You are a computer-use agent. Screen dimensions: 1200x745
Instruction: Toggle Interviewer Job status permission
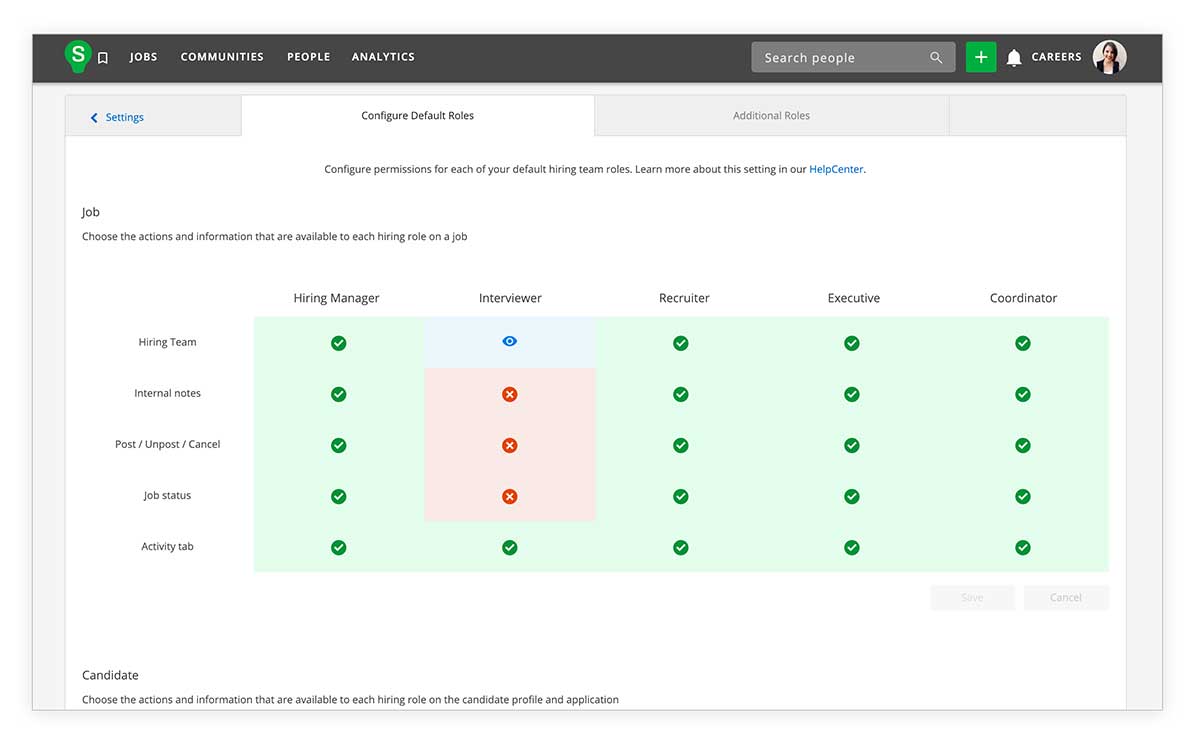509,496
